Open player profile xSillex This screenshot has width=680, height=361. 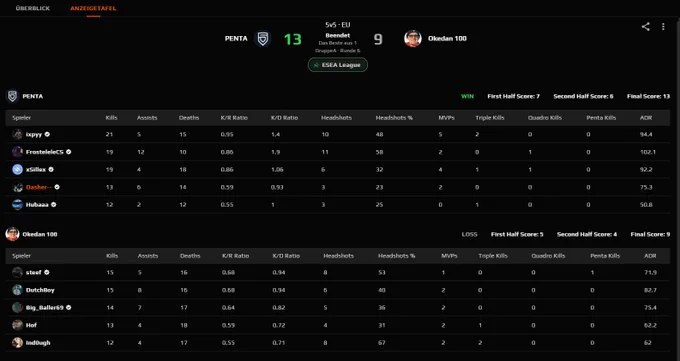[x=36, y=170]
